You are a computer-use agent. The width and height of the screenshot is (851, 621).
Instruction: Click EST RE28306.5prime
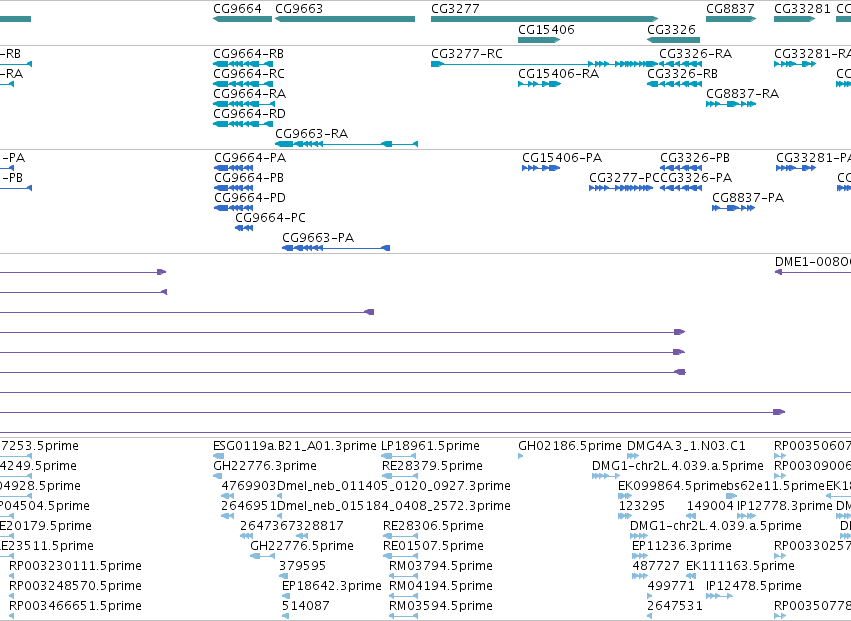433,527
